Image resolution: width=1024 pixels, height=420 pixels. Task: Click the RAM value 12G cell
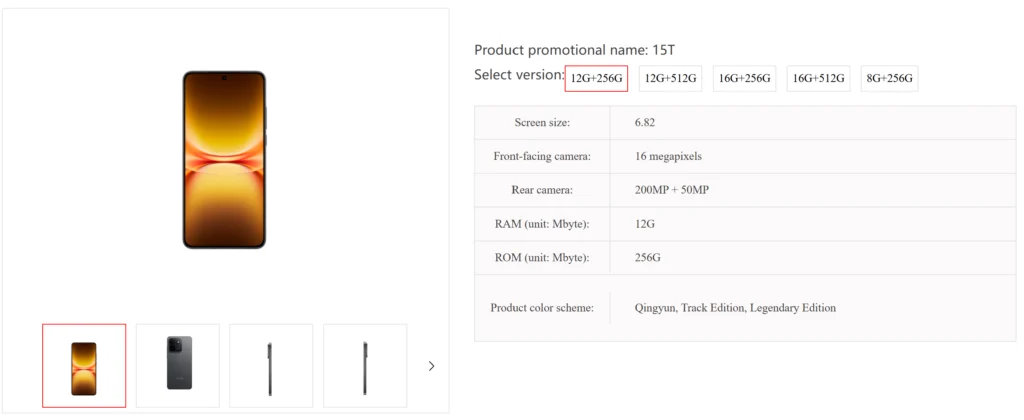point(813,224)
